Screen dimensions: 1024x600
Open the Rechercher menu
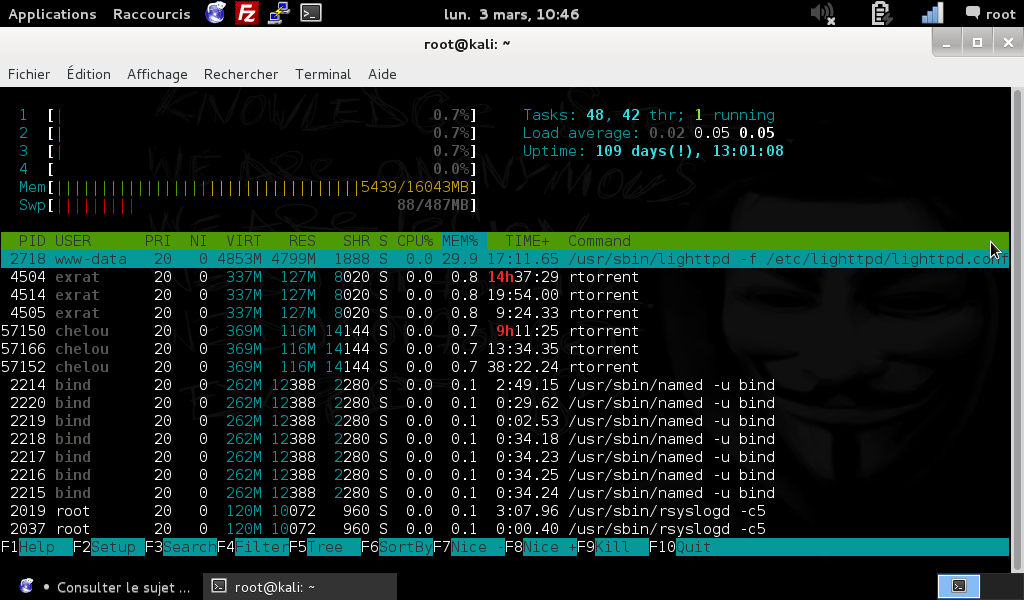point(241,74)
